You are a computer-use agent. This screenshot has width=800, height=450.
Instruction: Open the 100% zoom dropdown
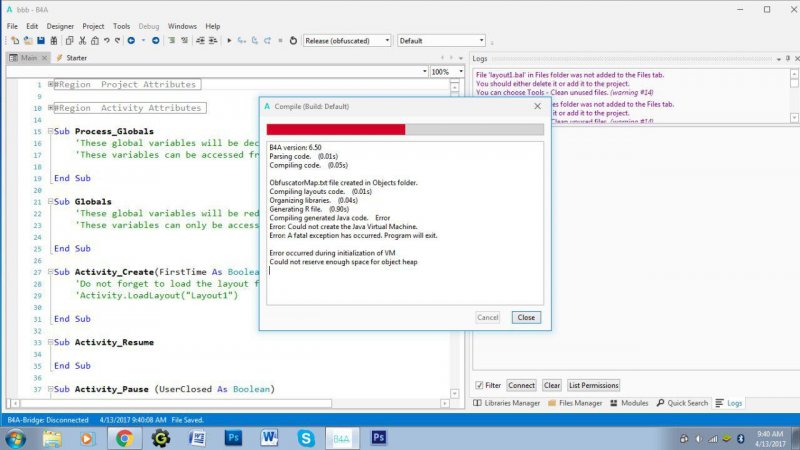[x=446, y=72]
